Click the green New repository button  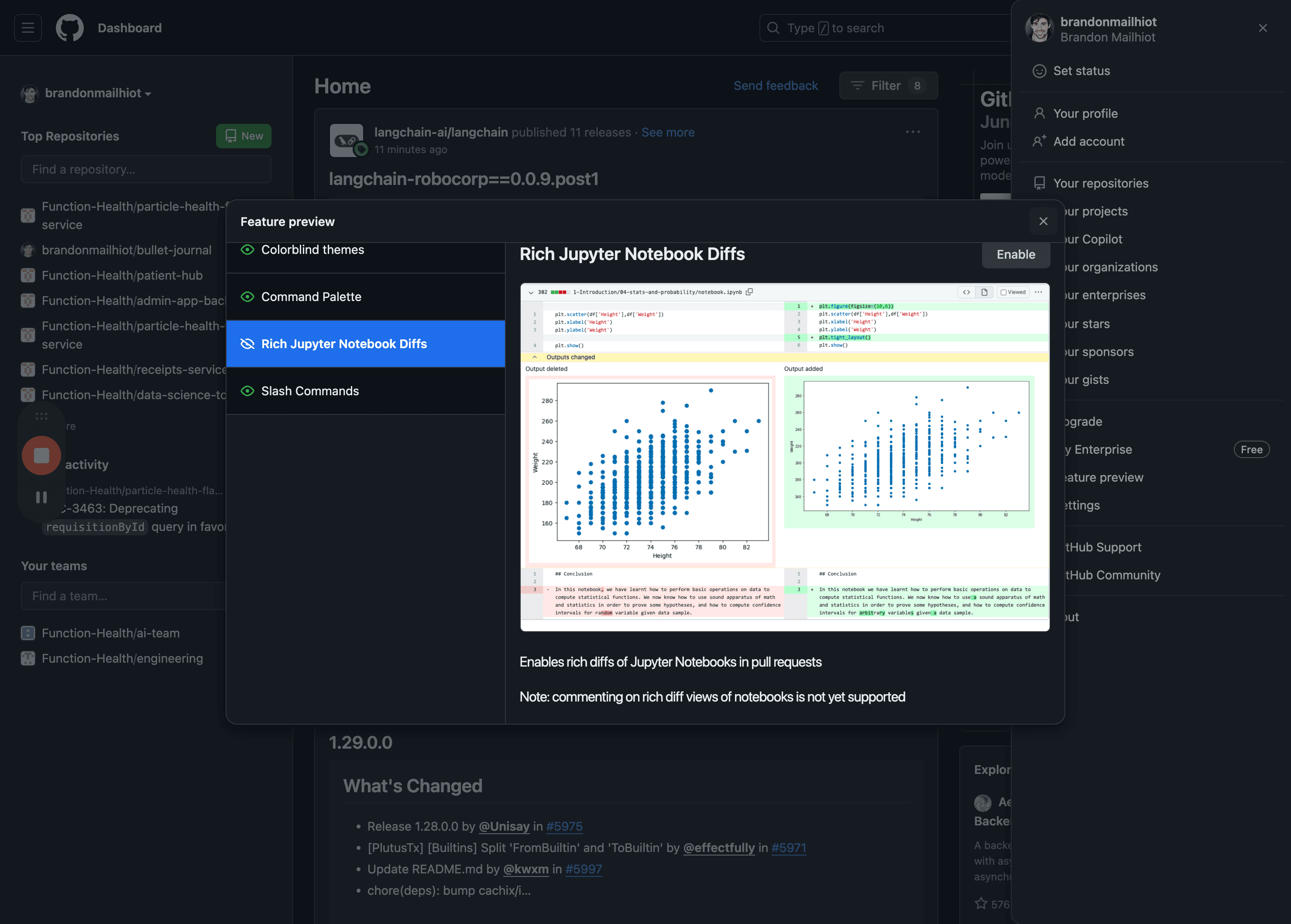[x=244, y=136]
